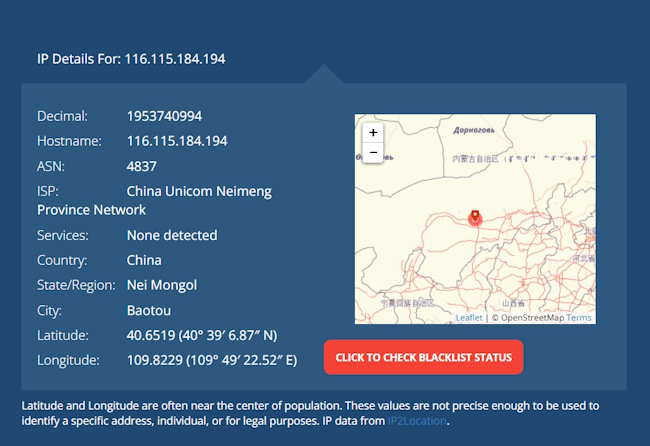The image size is (650, 446).
Task: Zoom in on the map
Action: [373, 132]
